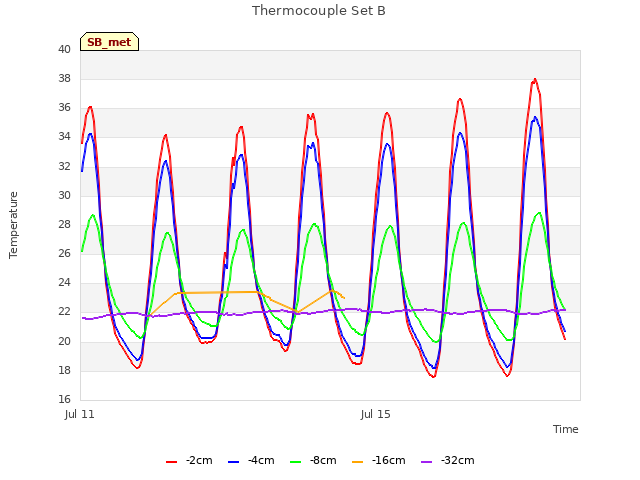The height and width of the screenshot is (480, 640).
Task: Toggle the -16cm series in the legend
Action: [x=378, y=460]
